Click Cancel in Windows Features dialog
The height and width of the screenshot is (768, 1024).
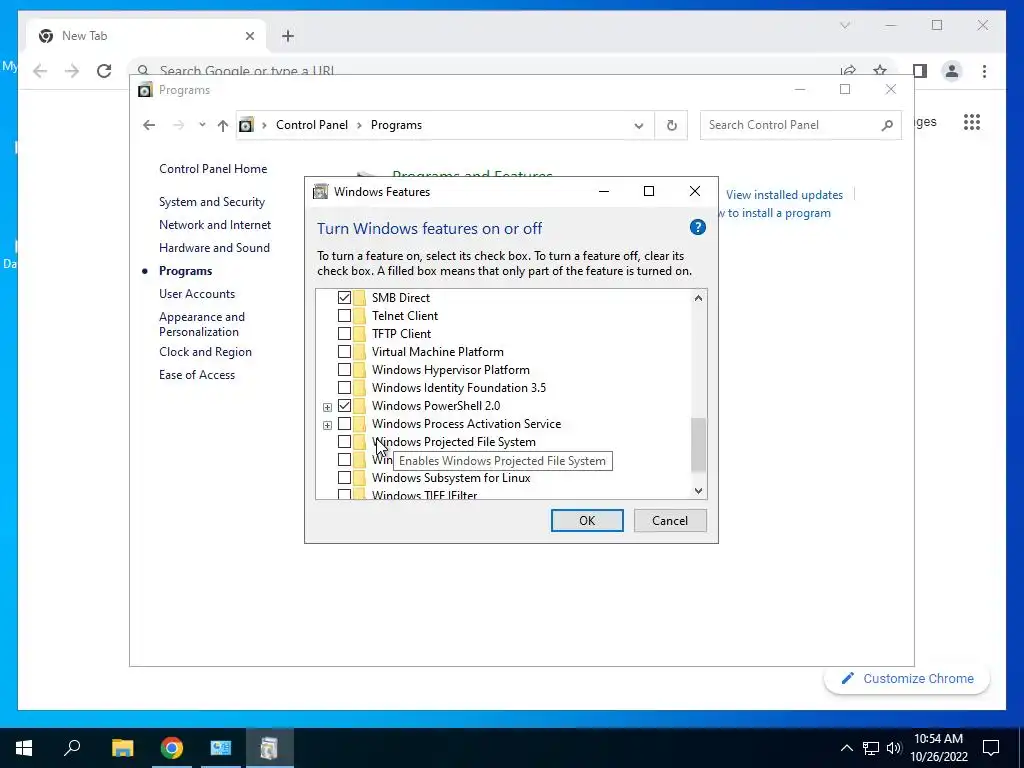[669, 520]
